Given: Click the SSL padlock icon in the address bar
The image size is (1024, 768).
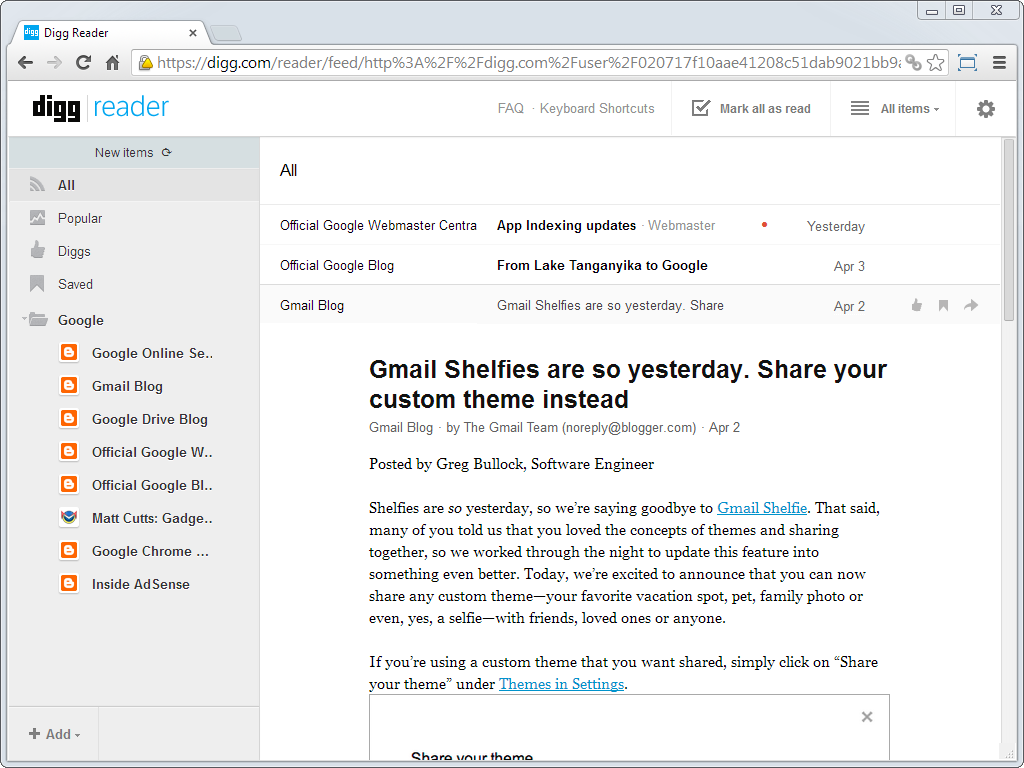Looking at the screenshot, I should 146,63.
